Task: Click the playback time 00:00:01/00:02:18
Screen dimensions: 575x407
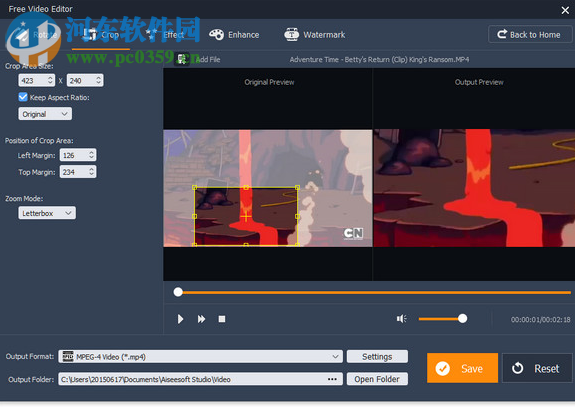Action: tap(541, 320)
